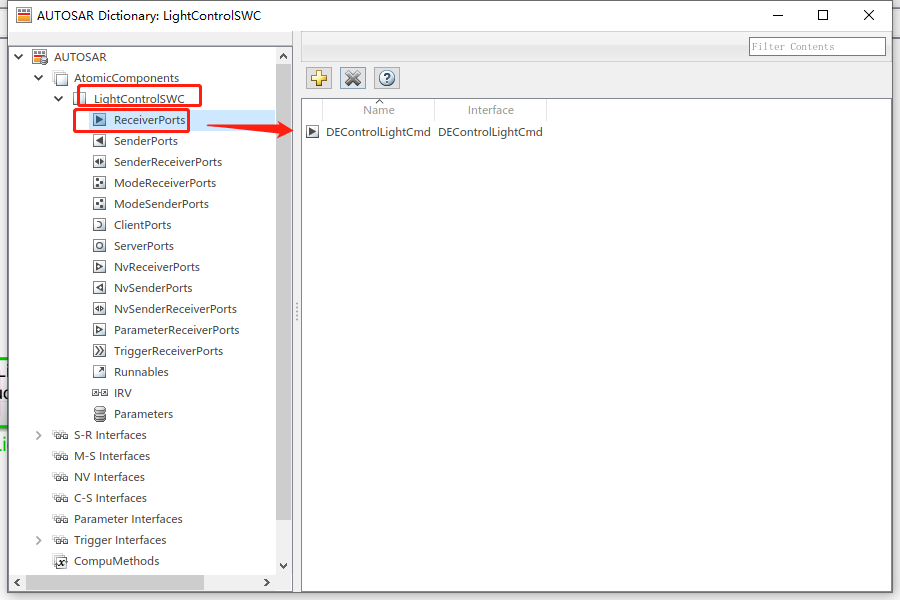The height and width of the screenshot is (600, 900).
Task: Sort by the Name column header
Action: 379,110
